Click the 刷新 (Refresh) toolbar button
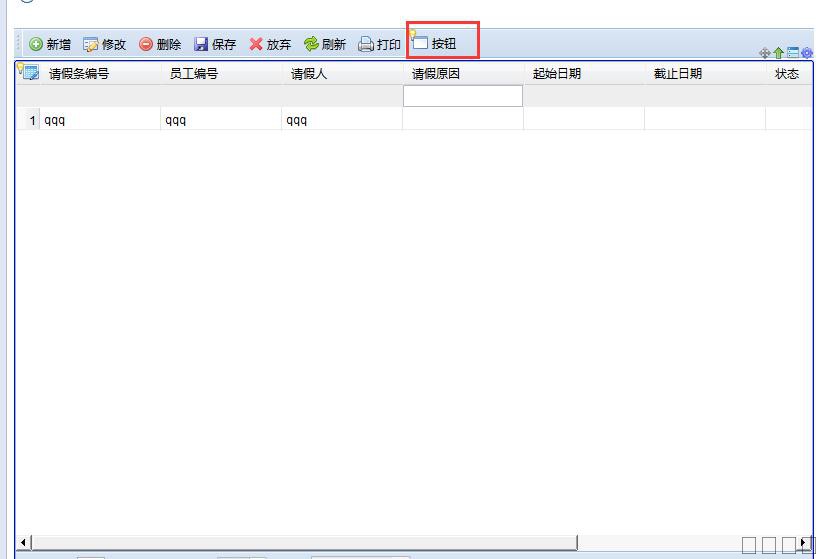This screenshot has height=559, width=818. pyautogui.click(x=324, y=44)
